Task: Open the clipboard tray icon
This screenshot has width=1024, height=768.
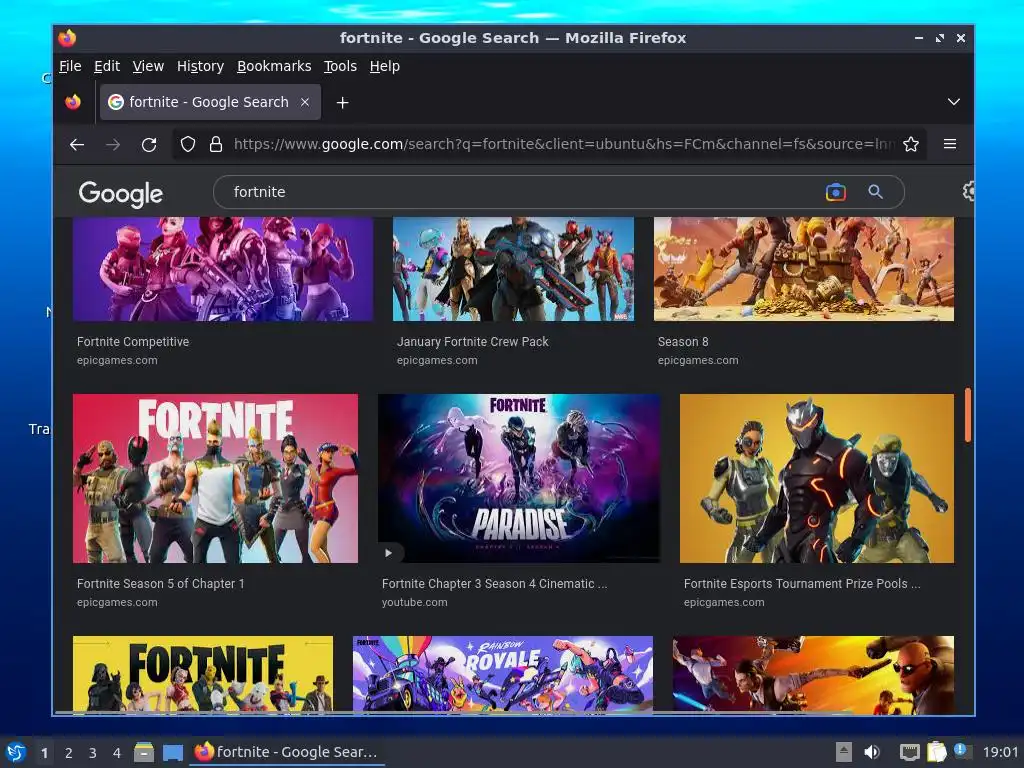Action: tap(936, 752)
